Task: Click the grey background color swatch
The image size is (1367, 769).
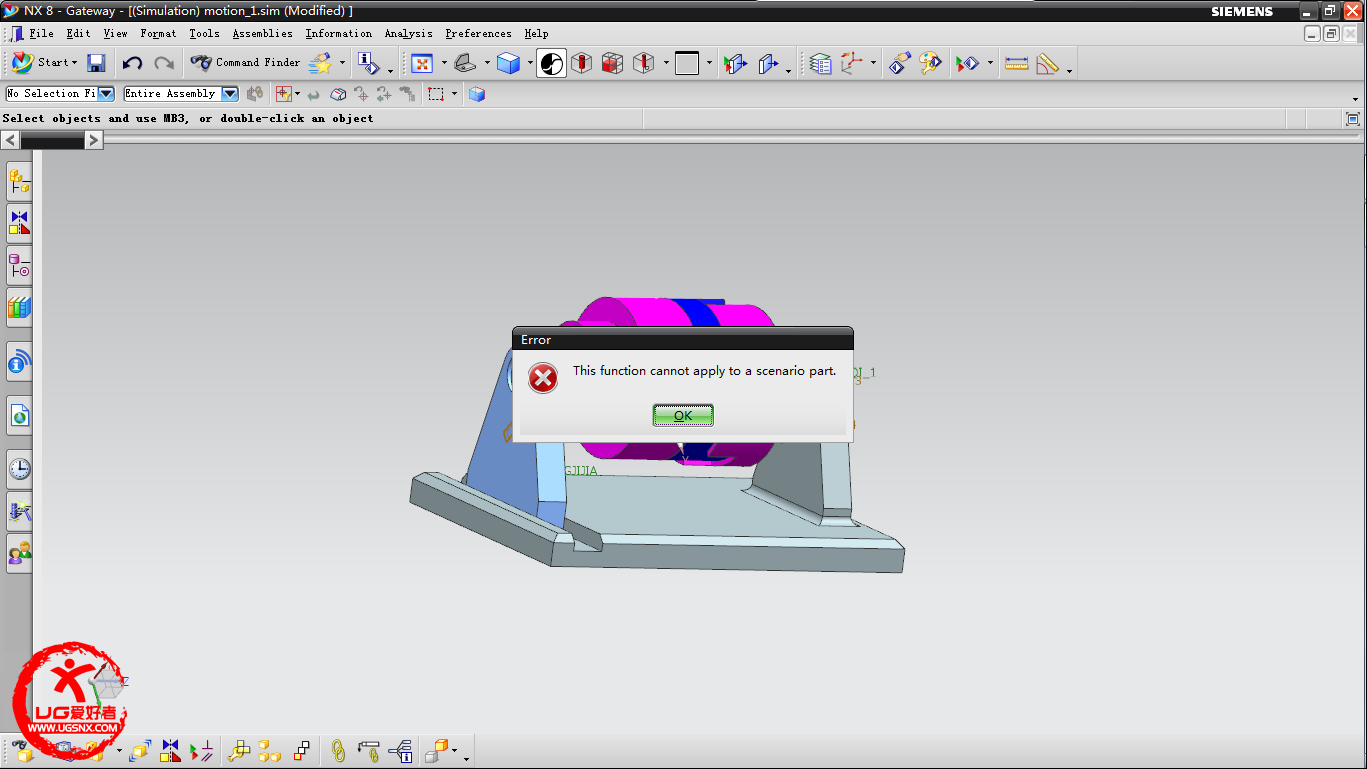Action: [x=687, y=63]
